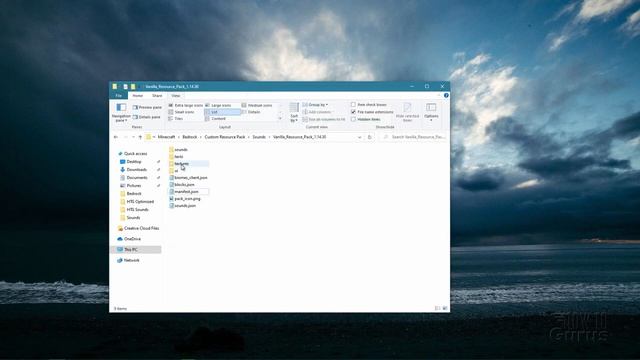Select Quick access in navigation pane
640x360 pixels.
[135, 154]
